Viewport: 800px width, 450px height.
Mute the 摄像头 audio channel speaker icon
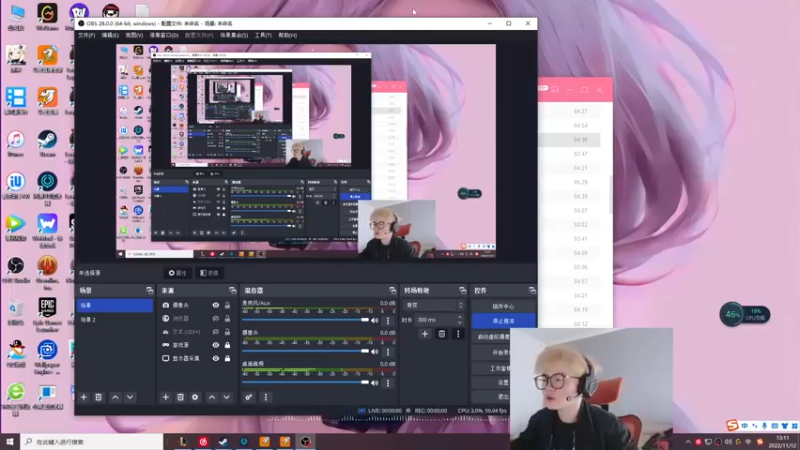pyautogui.click(x=375, y=352)
